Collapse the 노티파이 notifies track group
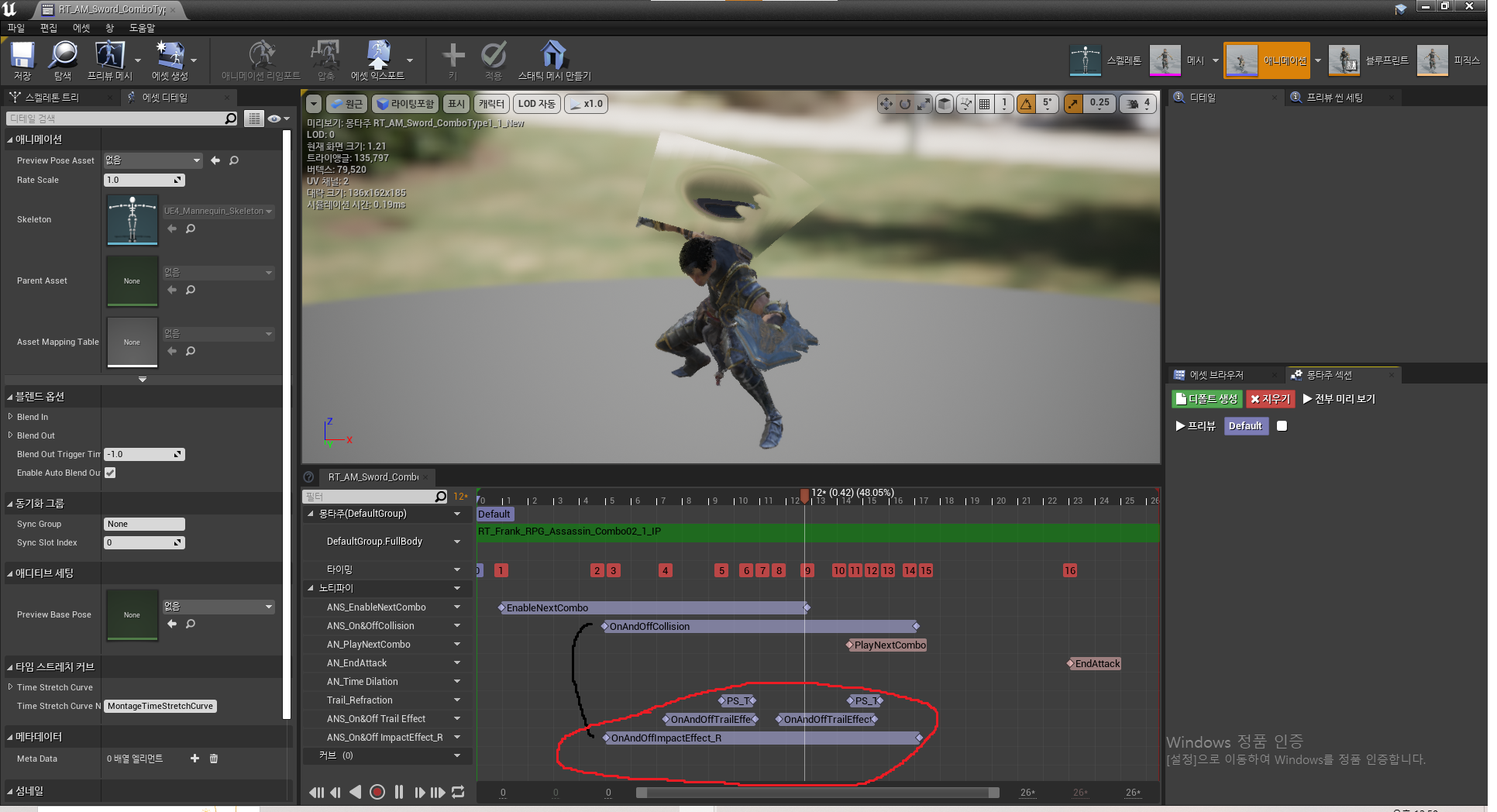Image resolution: width=1497 pixels, height=812 pixels. (311, 588)
